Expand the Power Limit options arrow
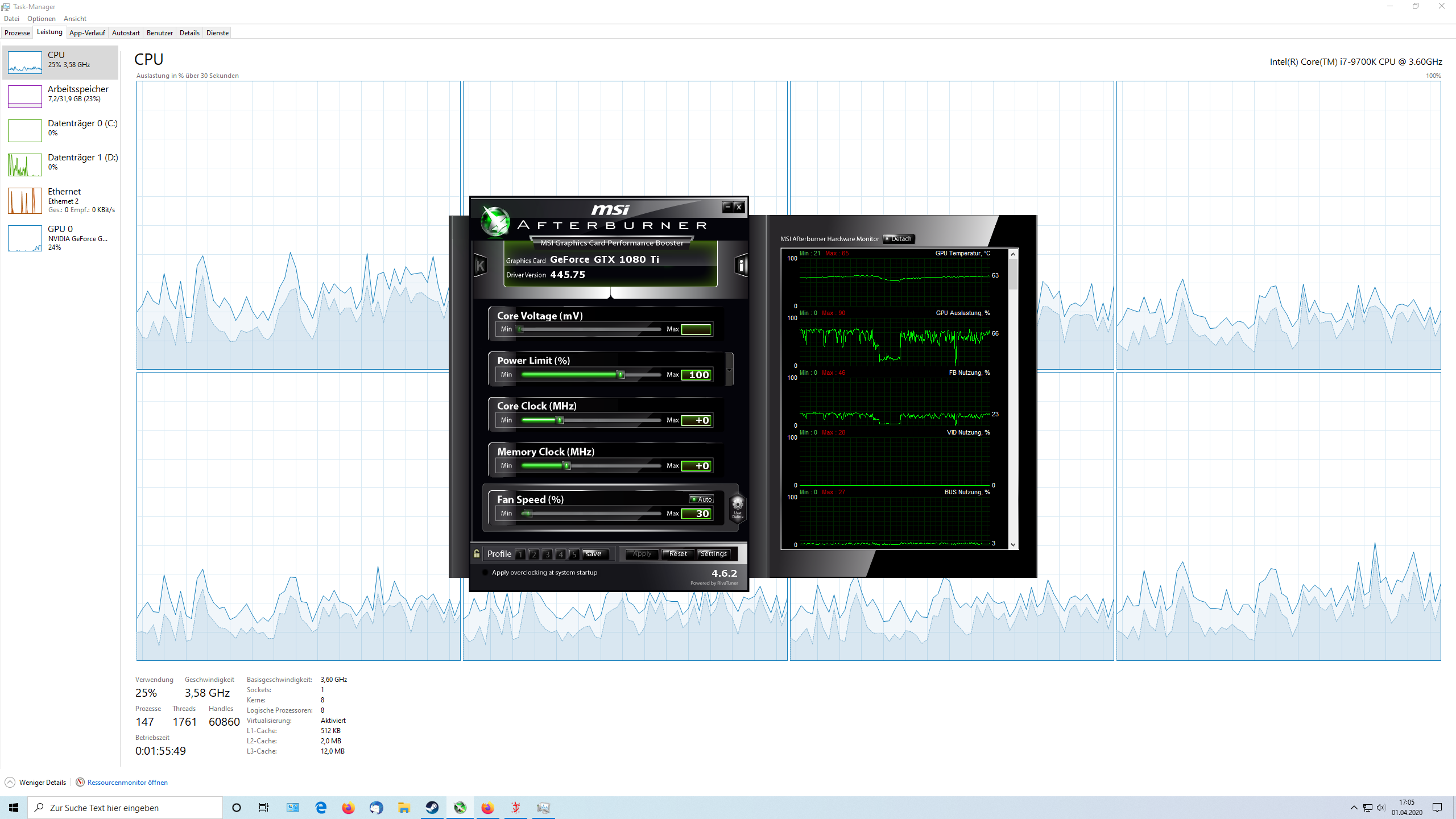This screenshot has width=1456, height=819. pyautogui.click(x=729, y=370)
